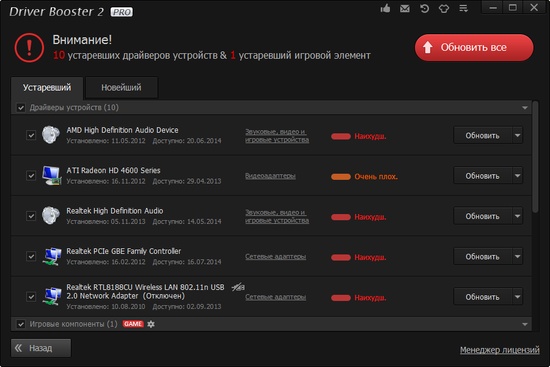This screenshot has width=550, height=367.
Task: Collapse the Драйверы устройств section arrow
Action: pos(525,108)
